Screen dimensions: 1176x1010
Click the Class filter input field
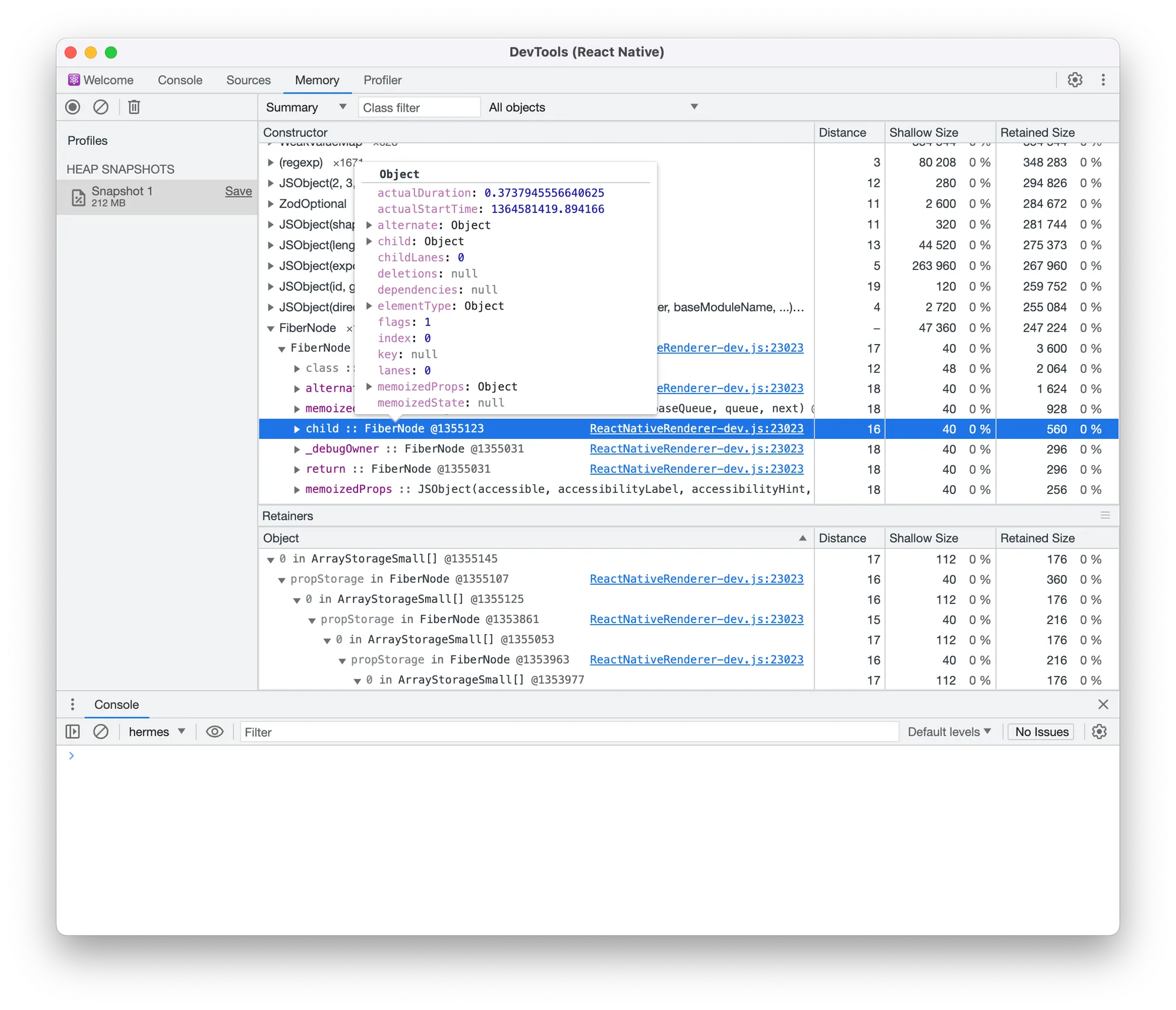(x=419, y=108)
